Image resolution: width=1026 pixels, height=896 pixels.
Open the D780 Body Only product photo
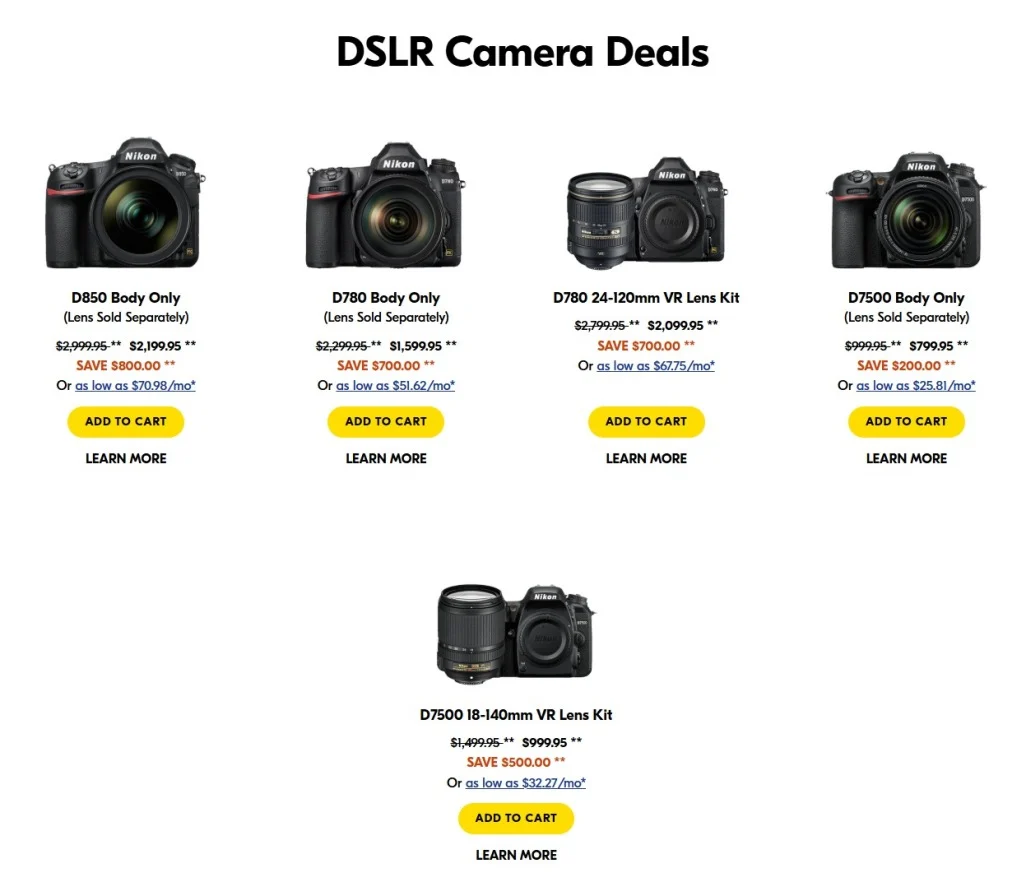click(385, 206)
